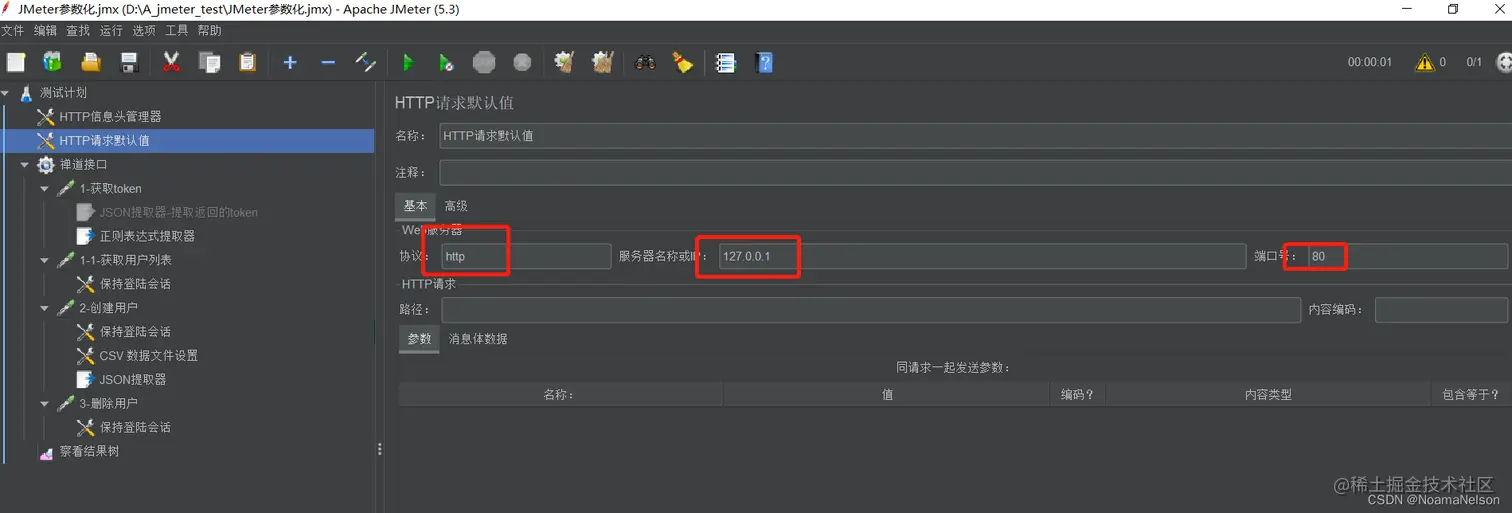The width and height of the screenshot is (1512, 513).
Task: Click the 内容类型 column header
Action: coord(1268,395)
